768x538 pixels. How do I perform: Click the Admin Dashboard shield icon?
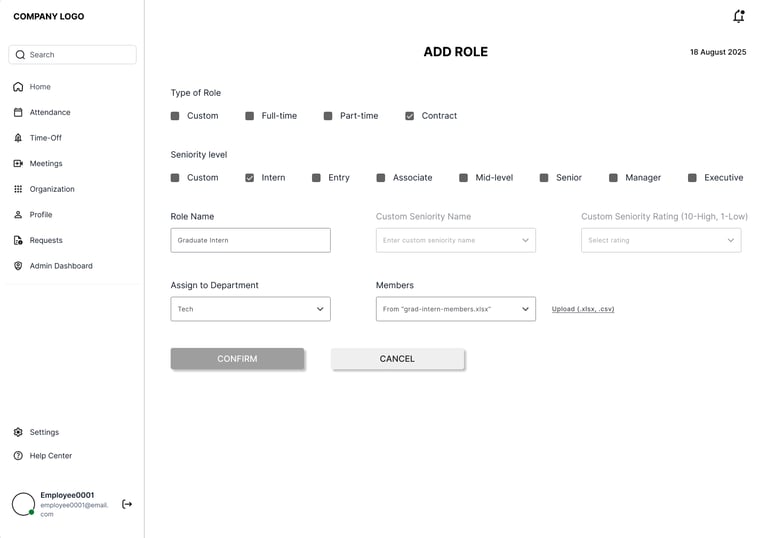pos(18,266)
